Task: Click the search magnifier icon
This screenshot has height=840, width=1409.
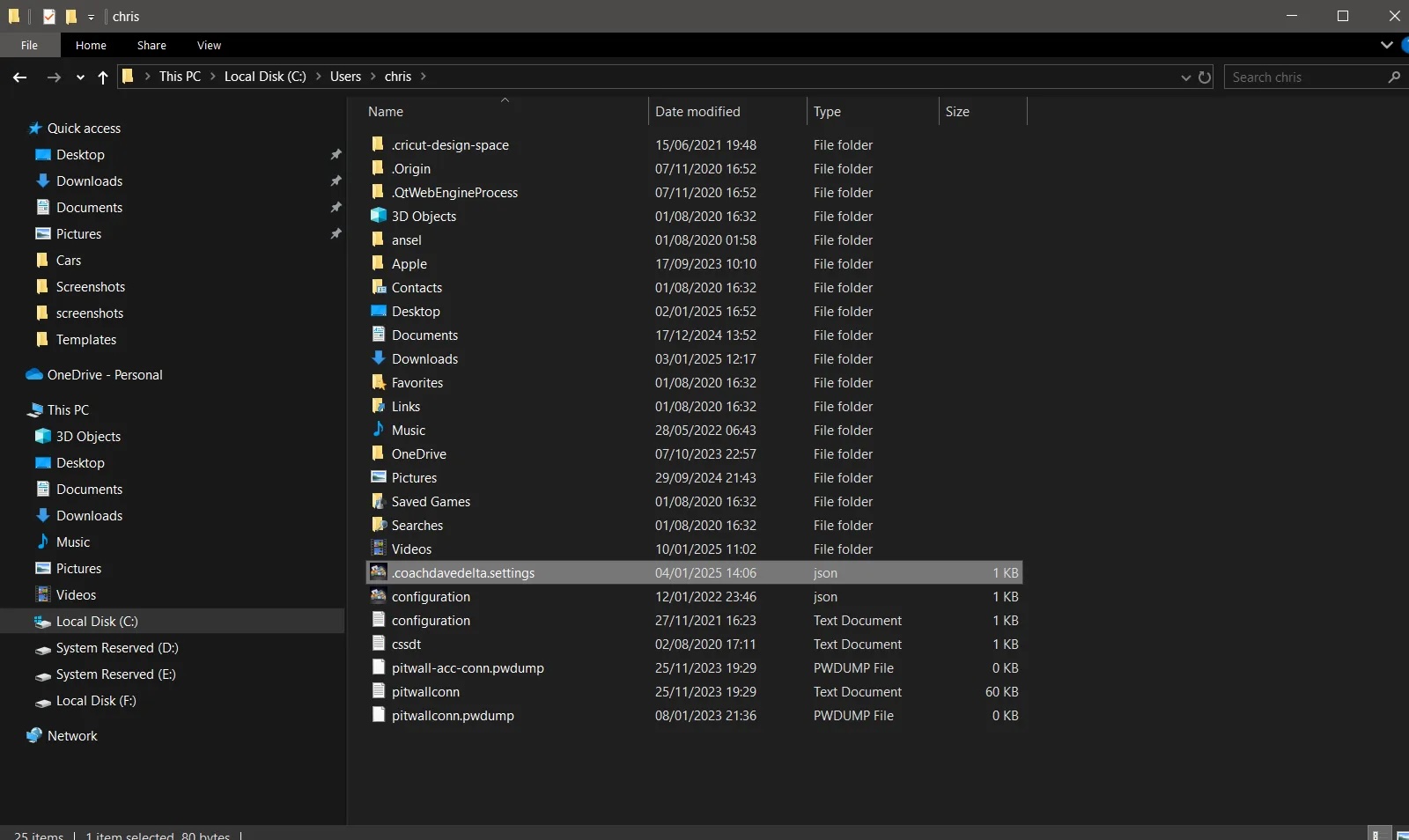Action: click(1394, 77)
